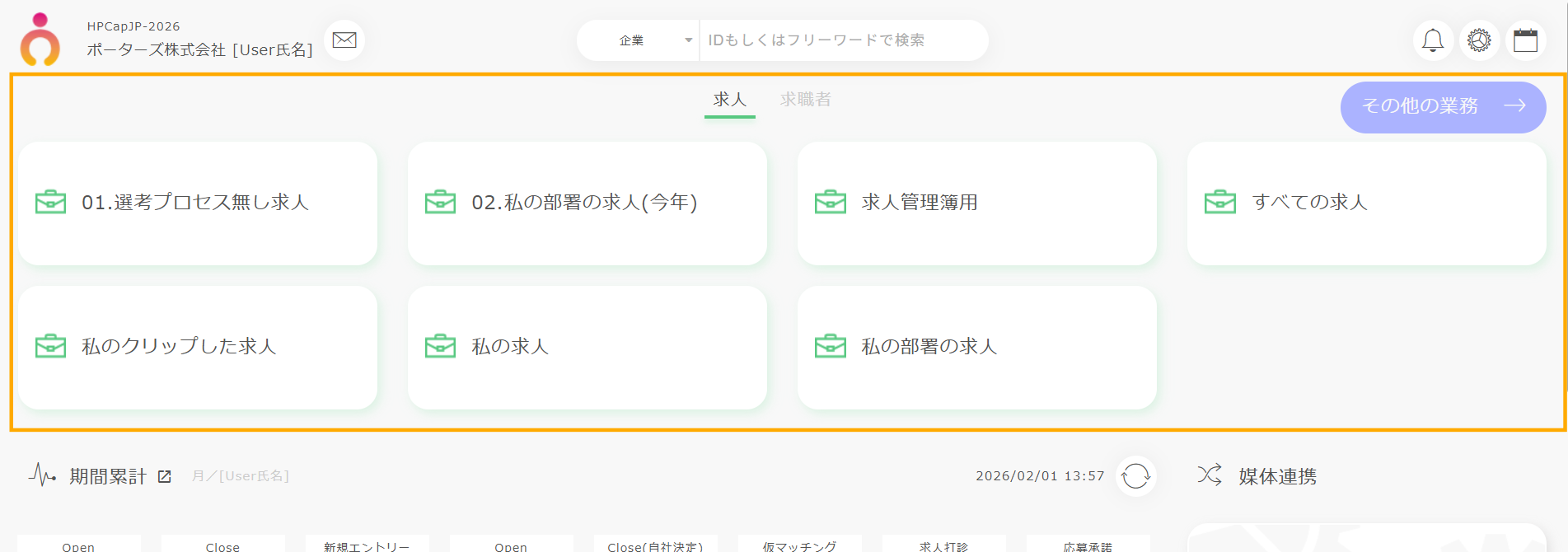The height and width of the screenshot is (552, 1568).
Task: Open notifications bell icon
Action: pyautogui.click(x=1433, y=40)
